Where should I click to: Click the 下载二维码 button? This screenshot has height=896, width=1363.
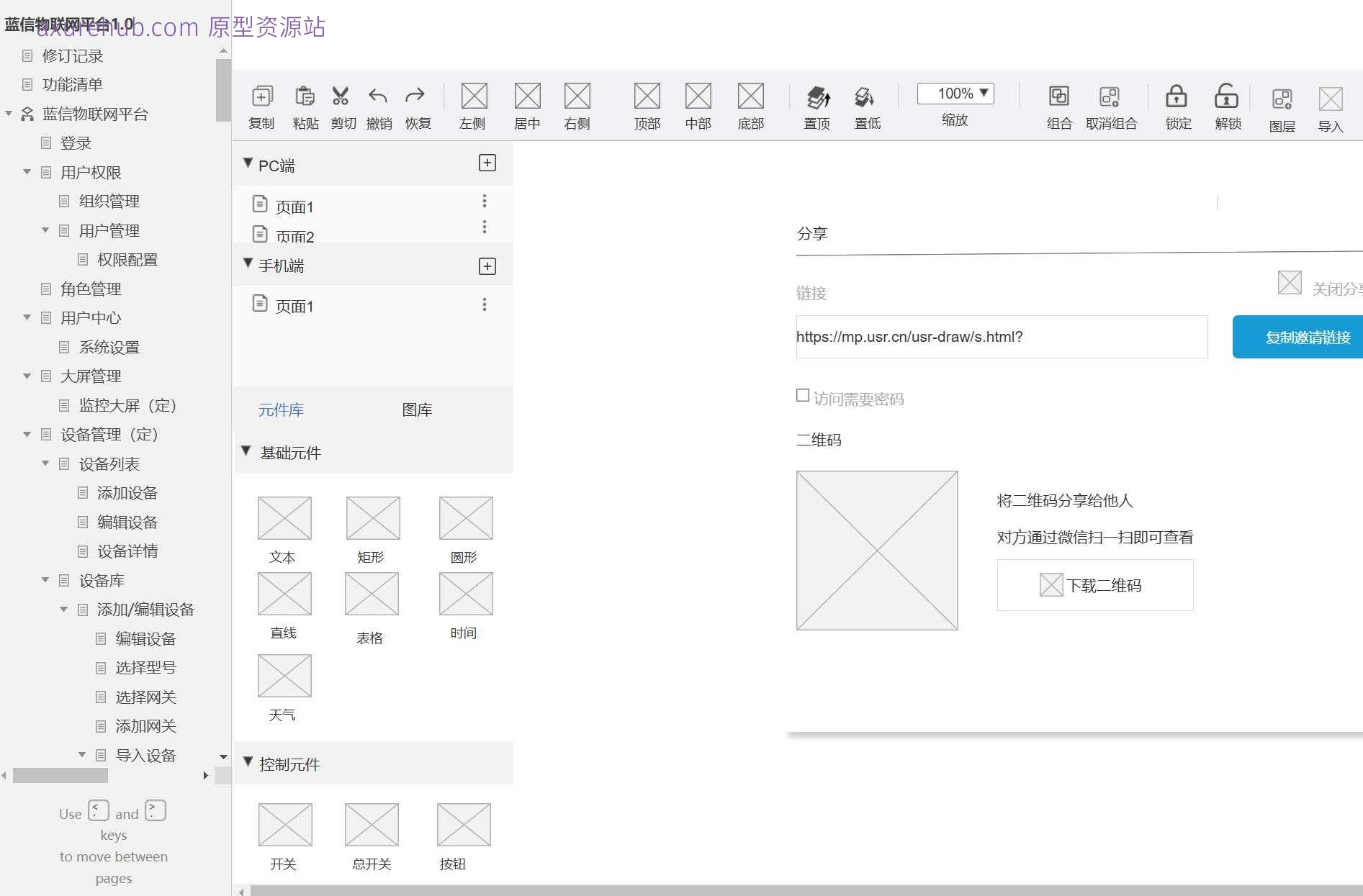(1095, 585)
